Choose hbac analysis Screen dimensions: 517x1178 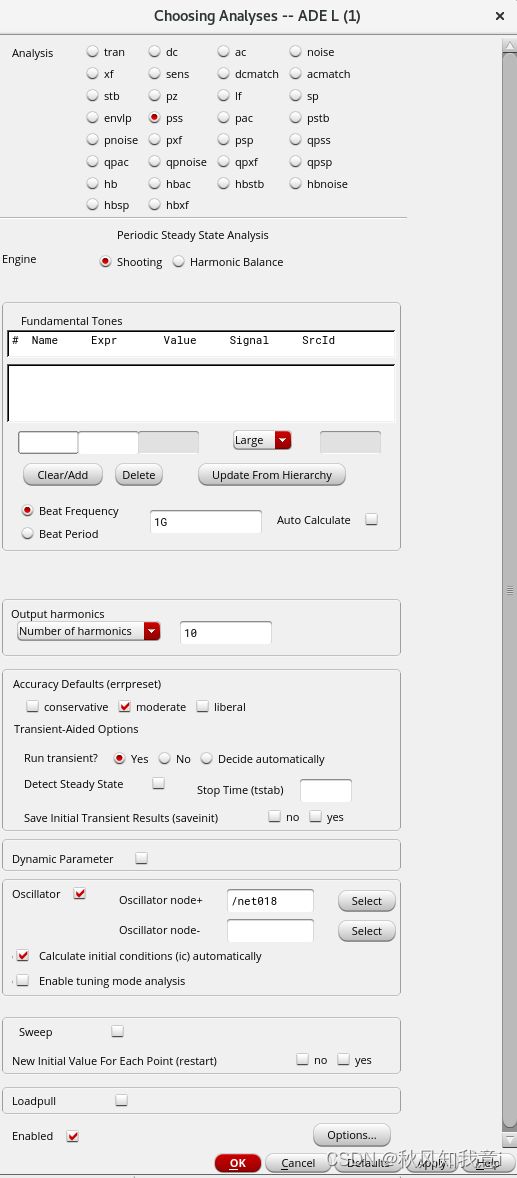coord(154,183)
